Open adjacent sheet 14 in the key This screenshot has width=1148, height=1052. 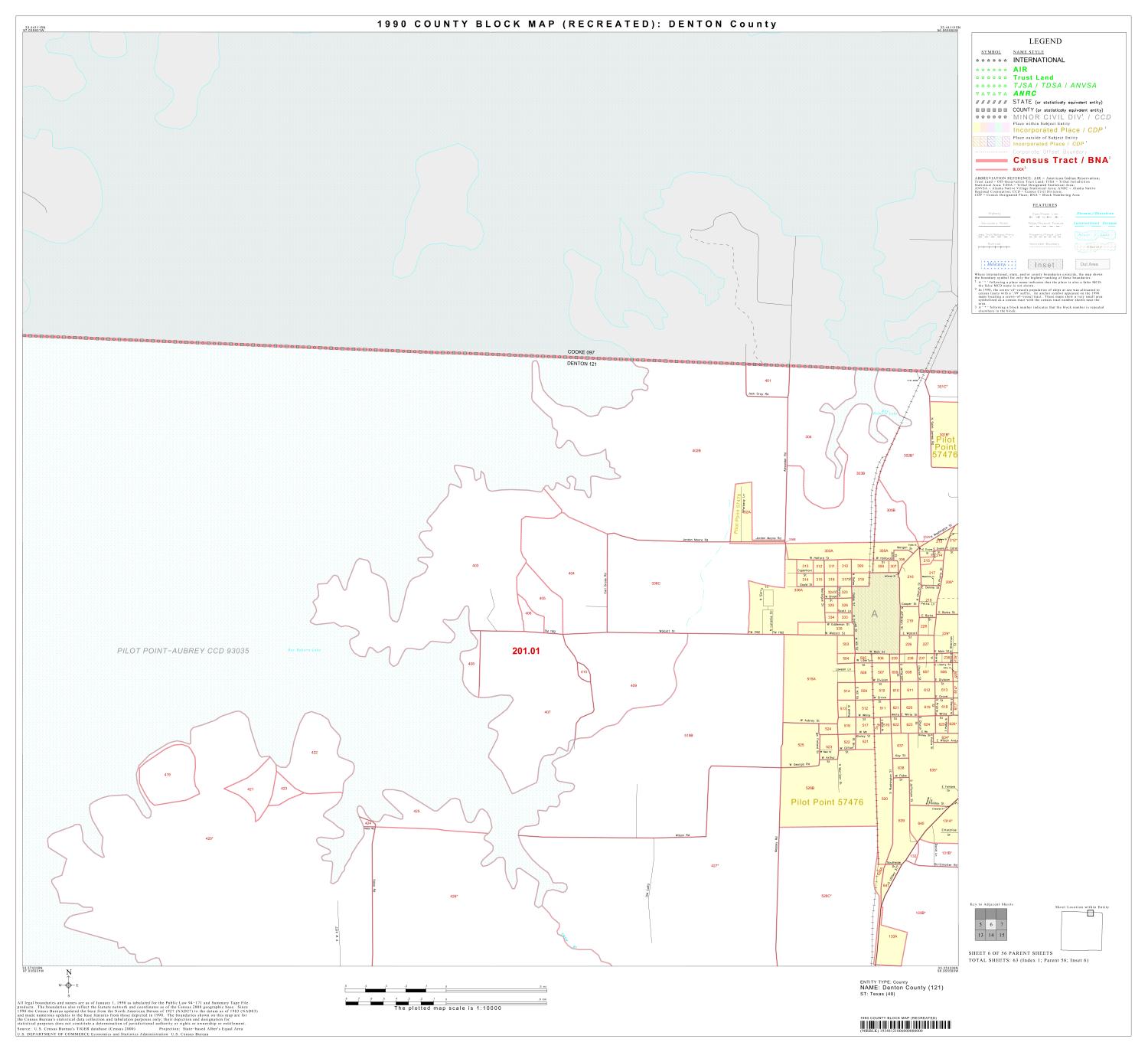point(991,935)
